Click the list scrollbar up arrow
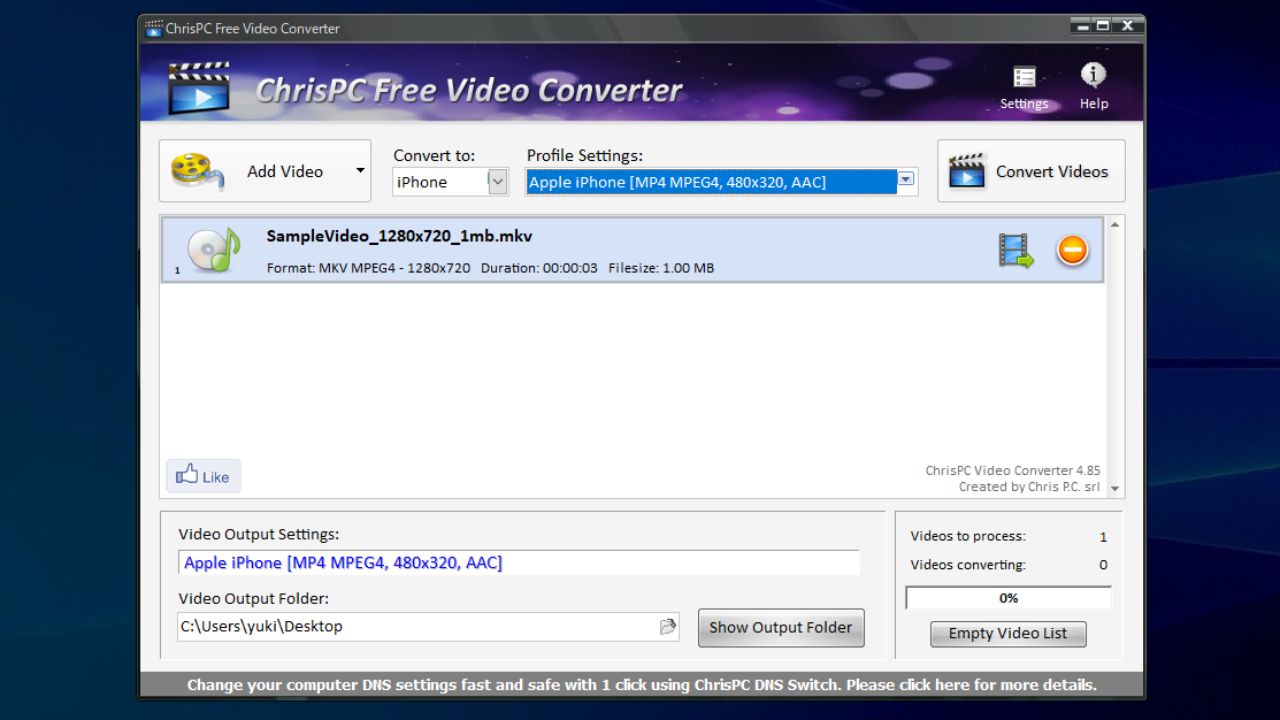This screenshot has width=1280, height=720. (1115, 223)
